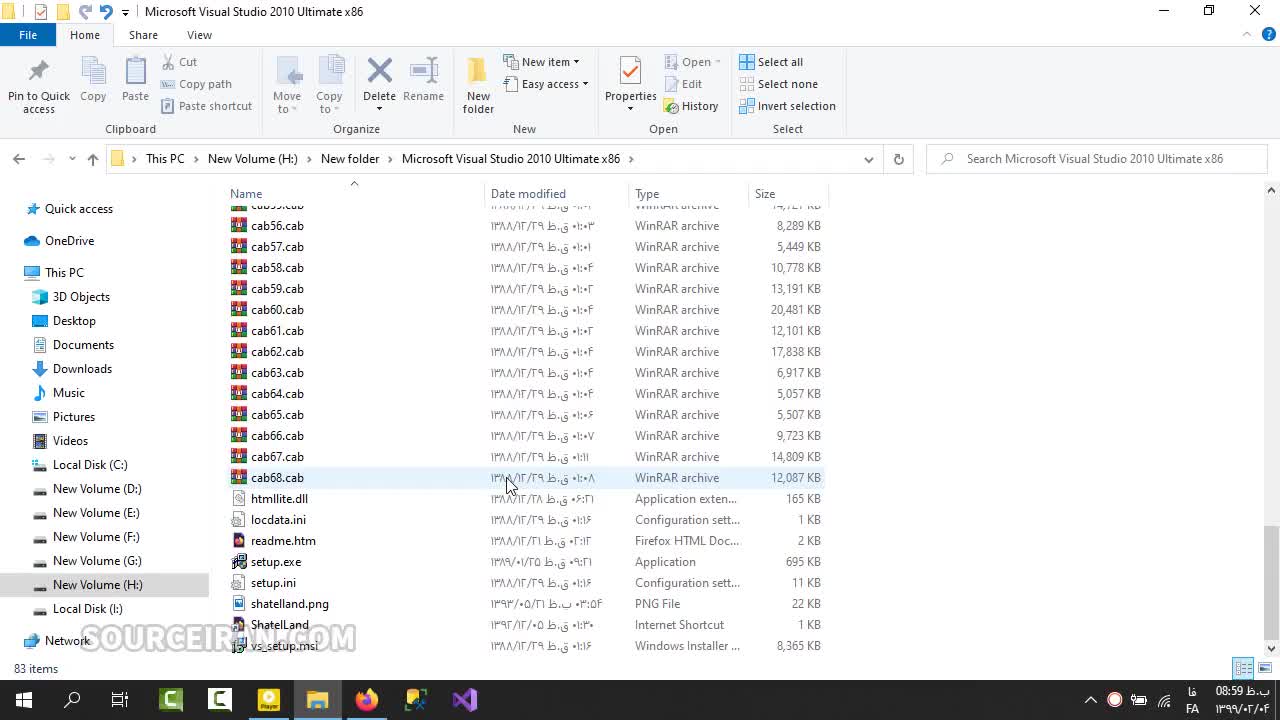The height and width of the screenshot is (720, 1280).
Task: Click Select all button
Action: click(771, 62)
